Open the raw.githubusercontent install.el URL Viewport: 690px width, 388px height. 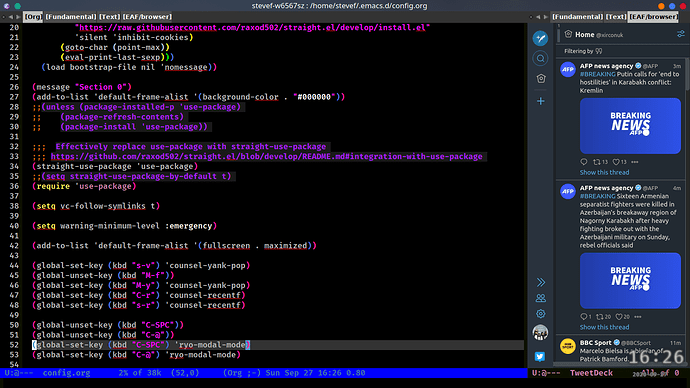pyautogui.click(x=252, y=28)
